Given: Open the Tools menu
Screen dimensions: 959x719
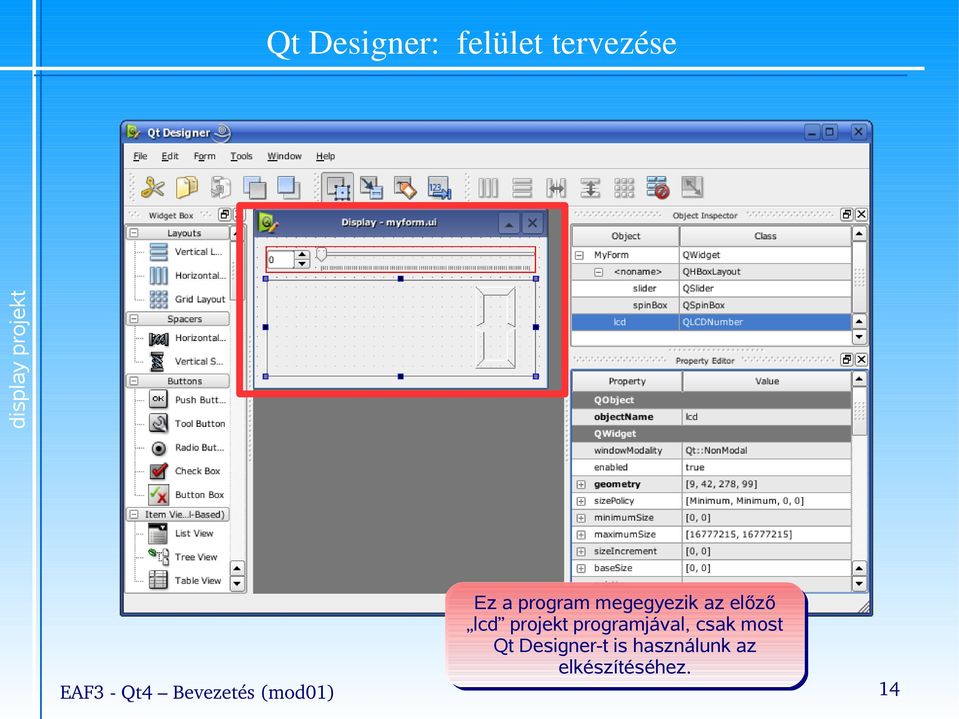Looking at the screenshot, I should [241, 156].
